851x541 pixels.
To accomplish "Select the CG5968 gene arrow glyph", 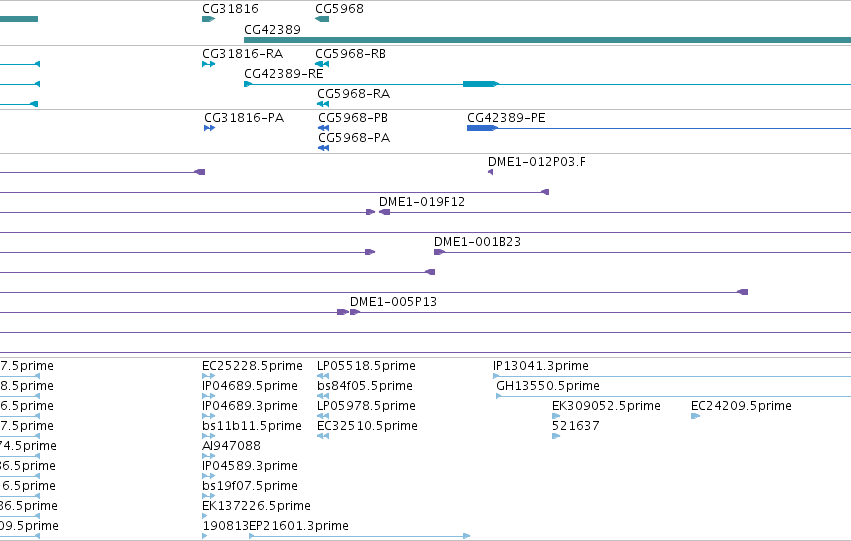I will click(x=322, y=19).
